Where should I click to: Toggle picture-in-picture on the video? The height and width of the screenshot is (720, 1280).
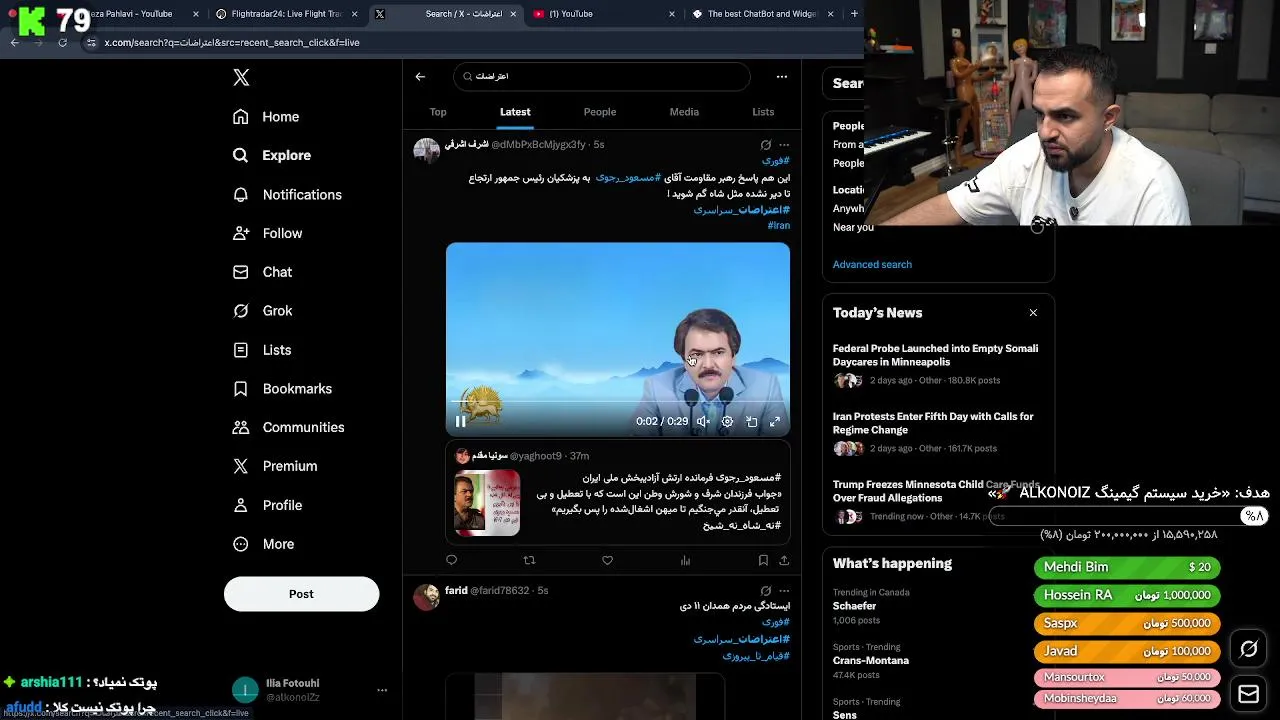(751, 422)
